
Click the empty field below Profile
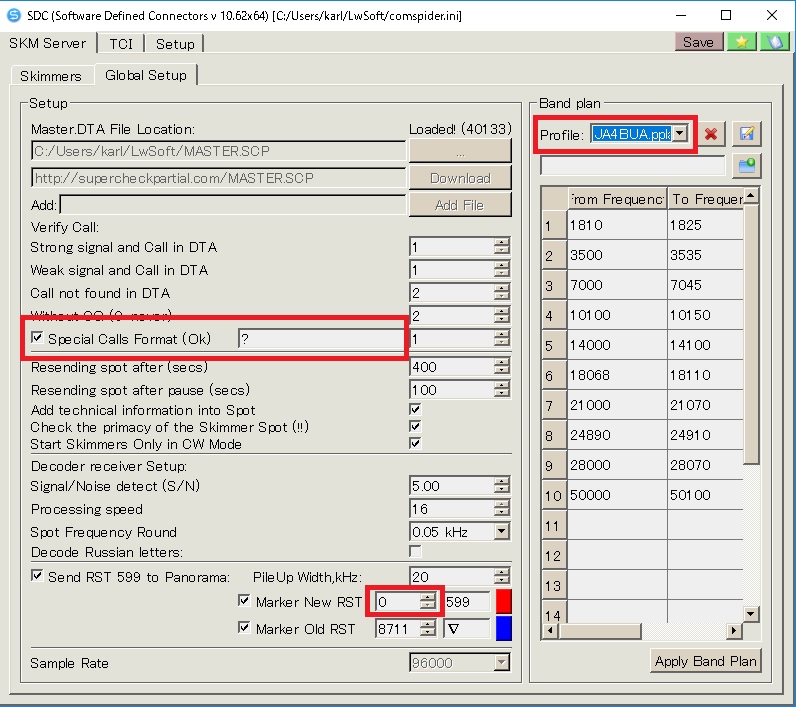(x=633, y=165)
